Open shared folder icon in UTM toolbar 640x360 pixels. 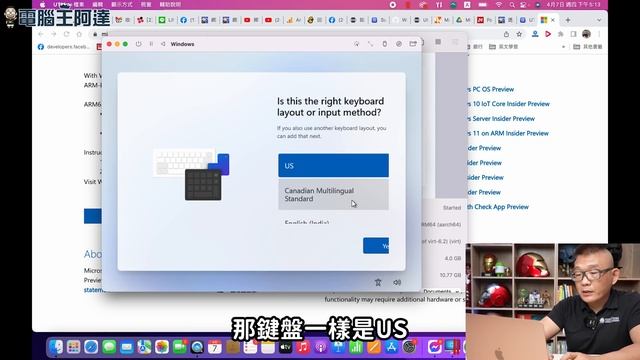(413, 44)
